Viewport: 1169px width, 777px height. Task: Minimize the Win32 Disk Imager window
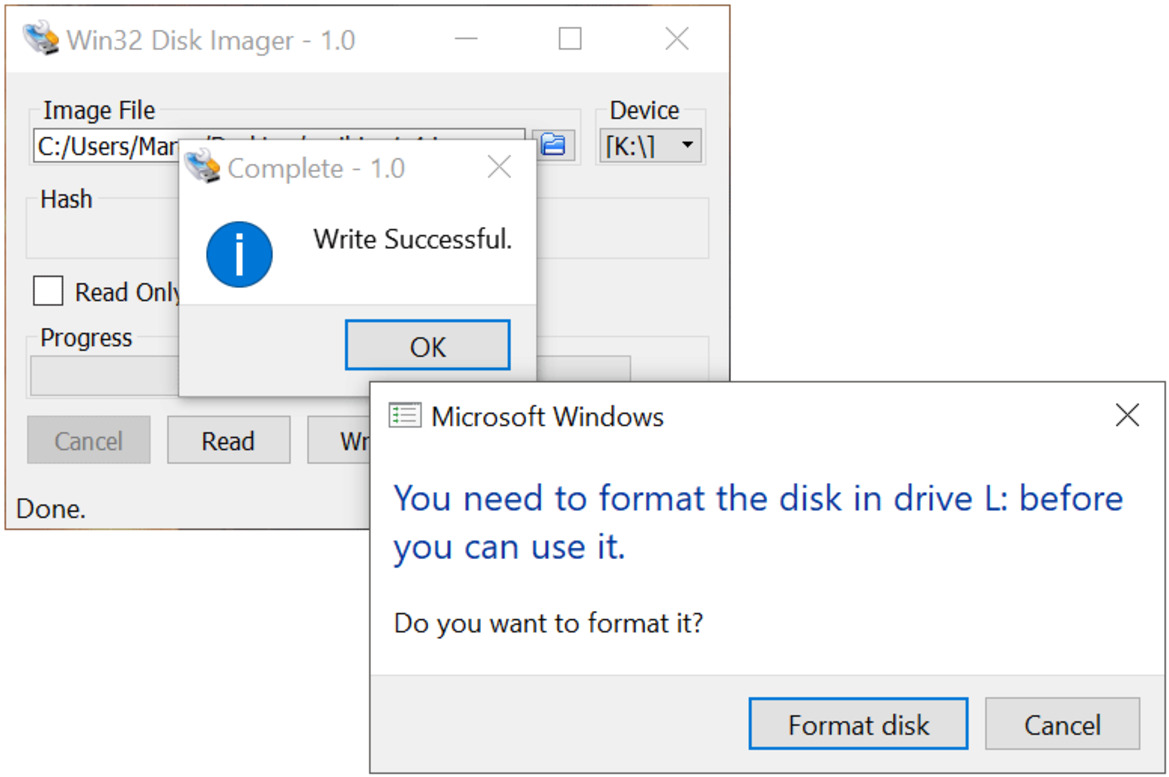pyautogui.click(x=466, y=39)
